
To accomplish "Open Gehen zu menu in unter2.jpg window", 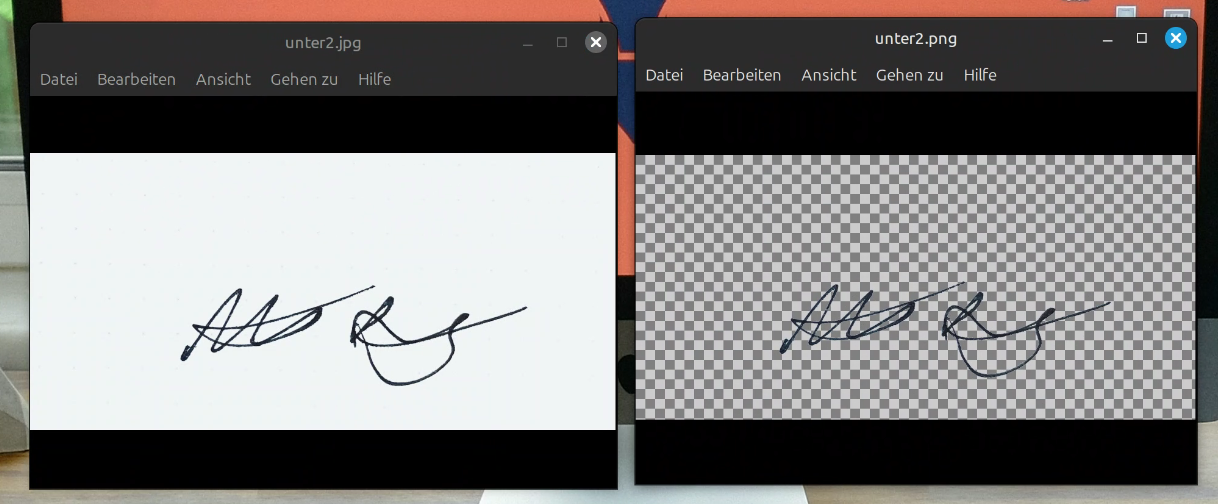I will point(304,80).
